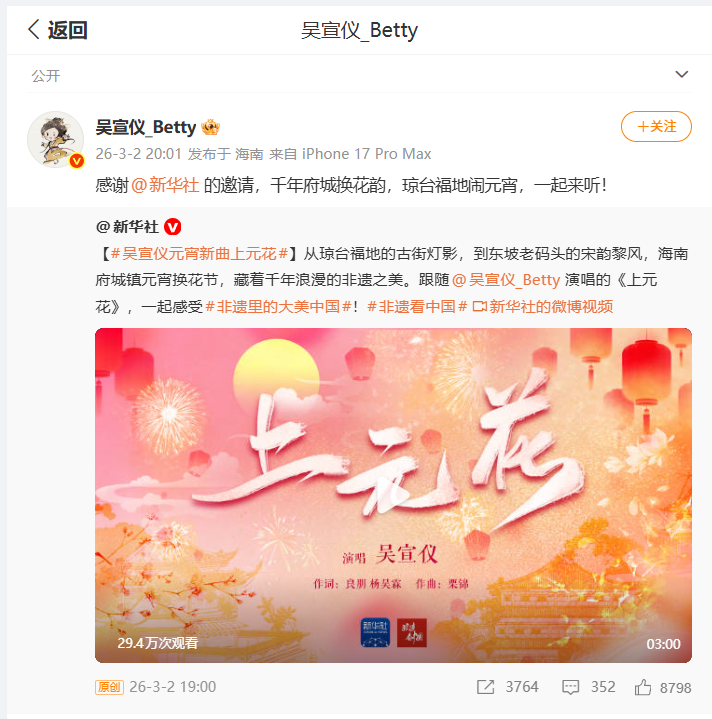Like the post with thumbs-up icon
This screenshot has width=712, height=719.
point(643,687)
